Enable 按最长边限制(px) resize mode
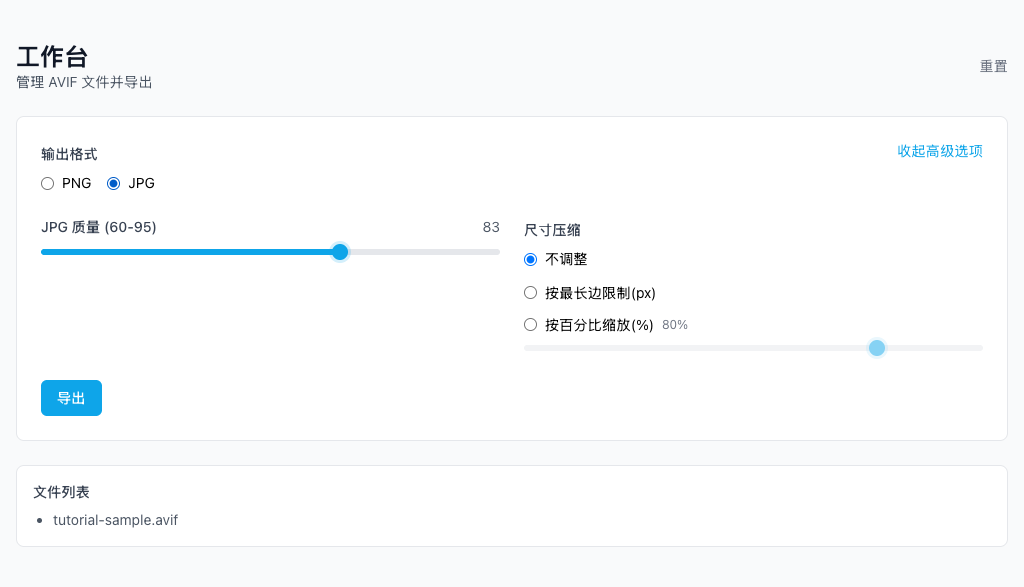 coord(530,292)
